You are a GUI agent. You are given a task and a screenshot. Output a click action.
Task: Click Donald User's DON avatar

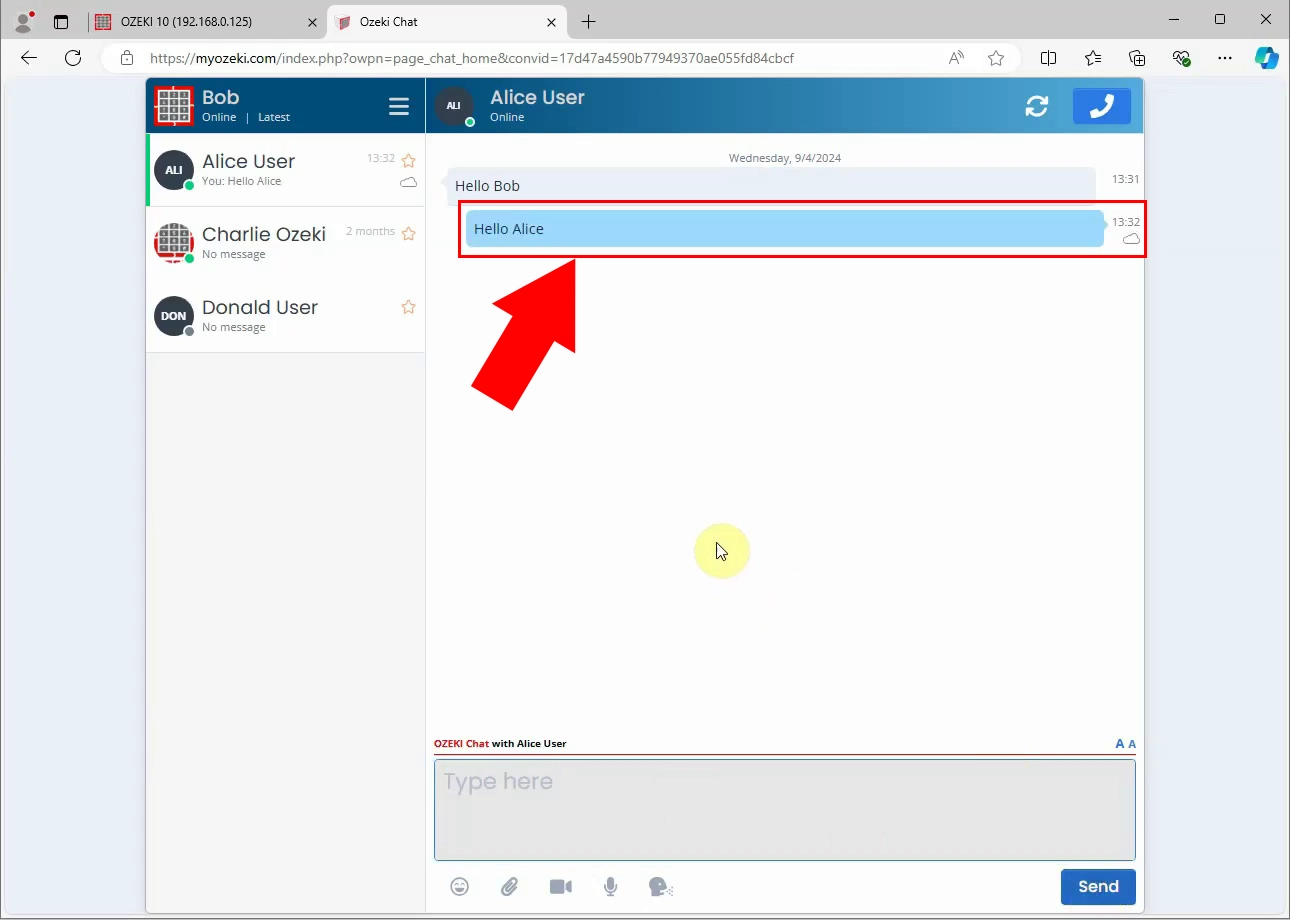174,316
